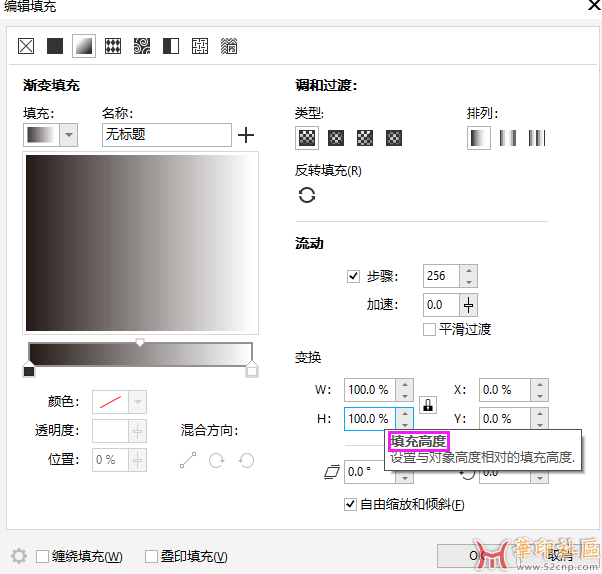Select the Texture fill icon
Image resolution: width=602 pixels, height=574 pixels.
[200, 46]
